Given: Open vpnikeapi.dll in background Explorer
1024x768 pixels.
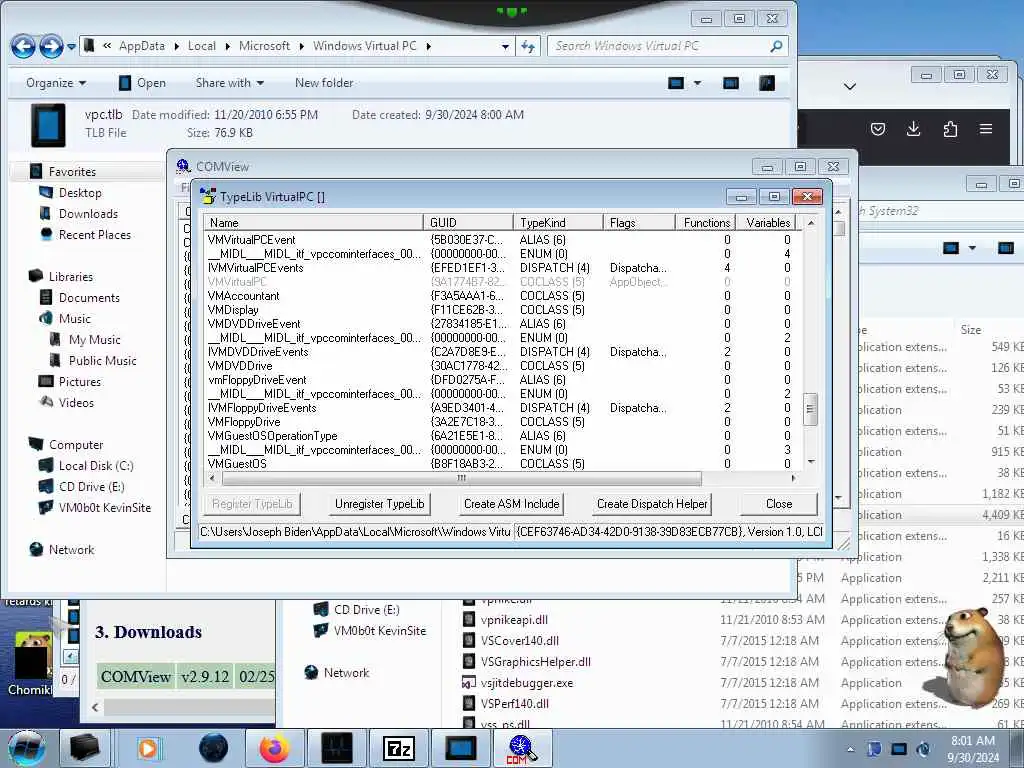Looking at the screenshot, I should tap(514, 620).
